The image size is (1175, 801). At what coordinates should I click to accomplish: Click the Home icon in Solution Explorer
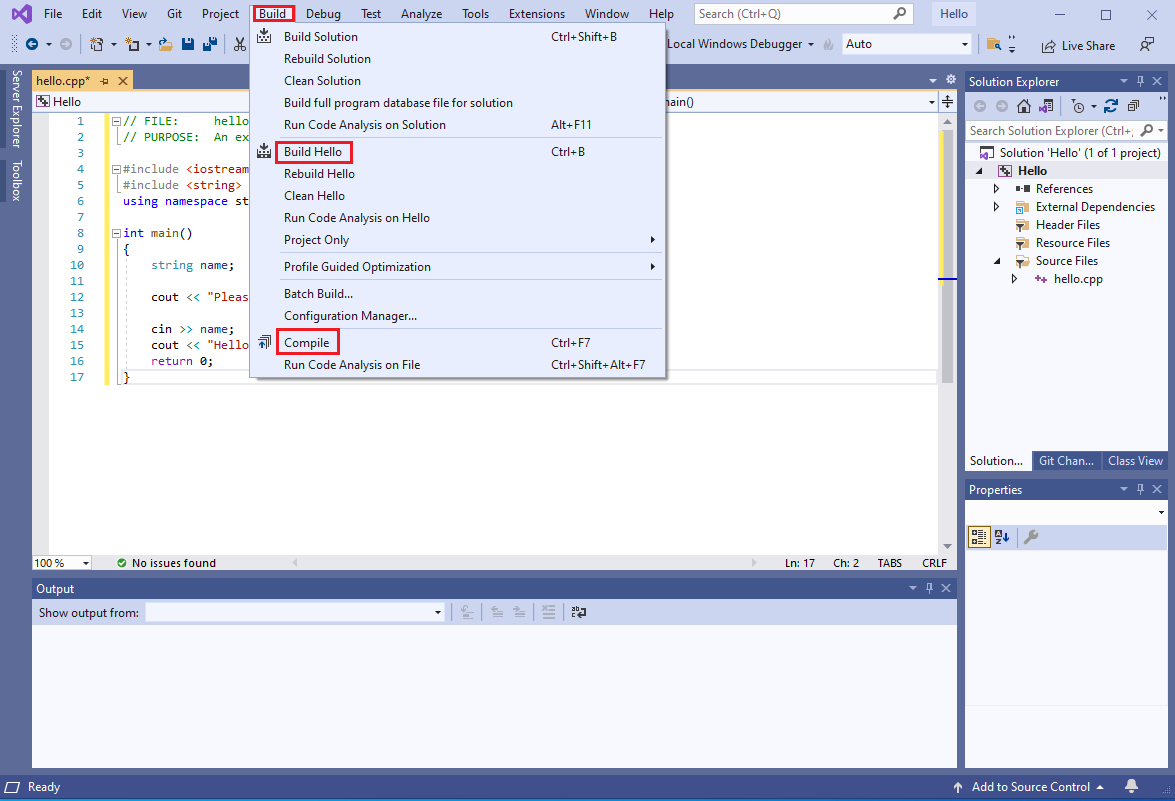pyautogui.click(x=1024, y=106)
